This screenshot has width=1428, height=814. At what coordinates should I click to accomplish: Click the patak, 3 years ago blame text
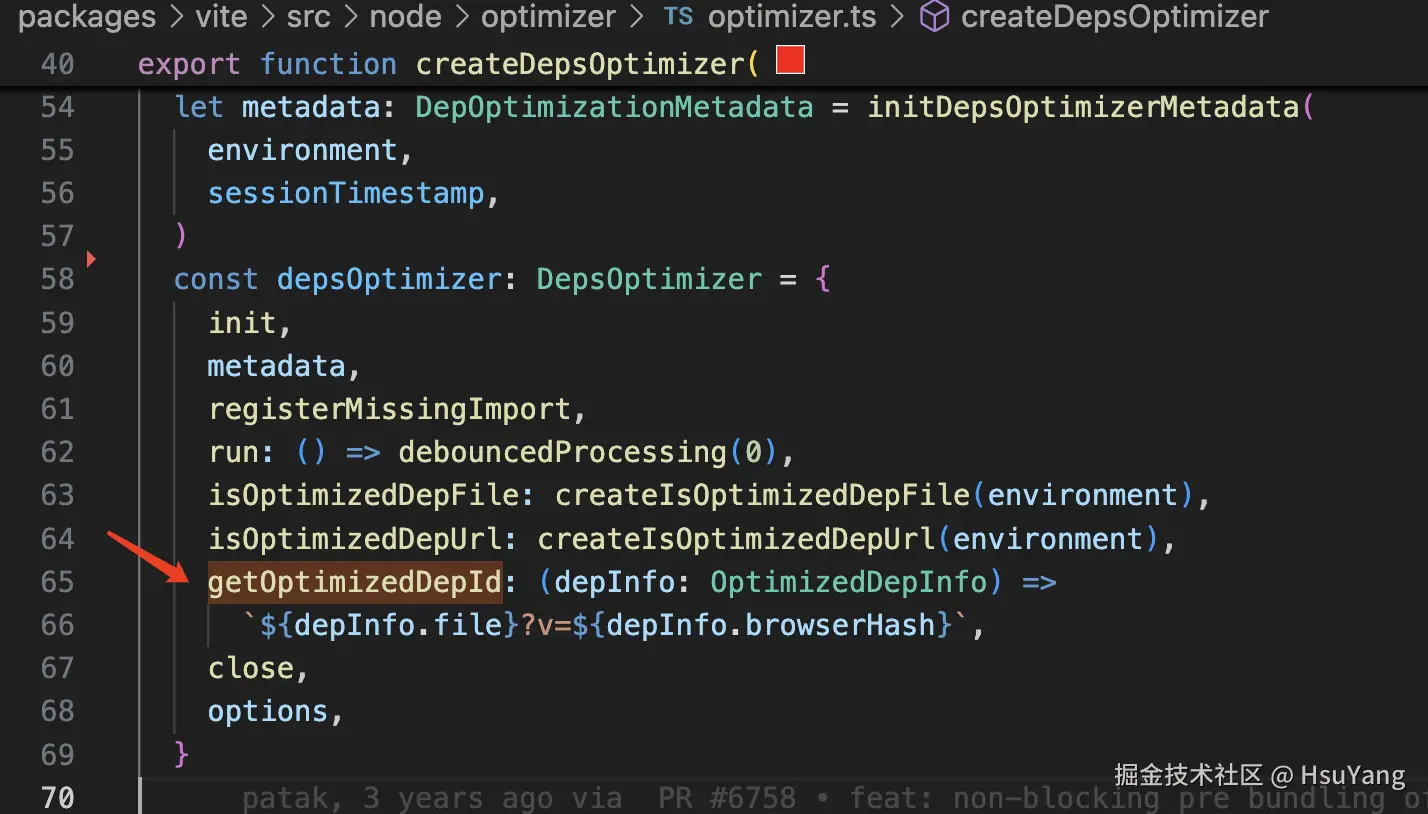[397, 798]
